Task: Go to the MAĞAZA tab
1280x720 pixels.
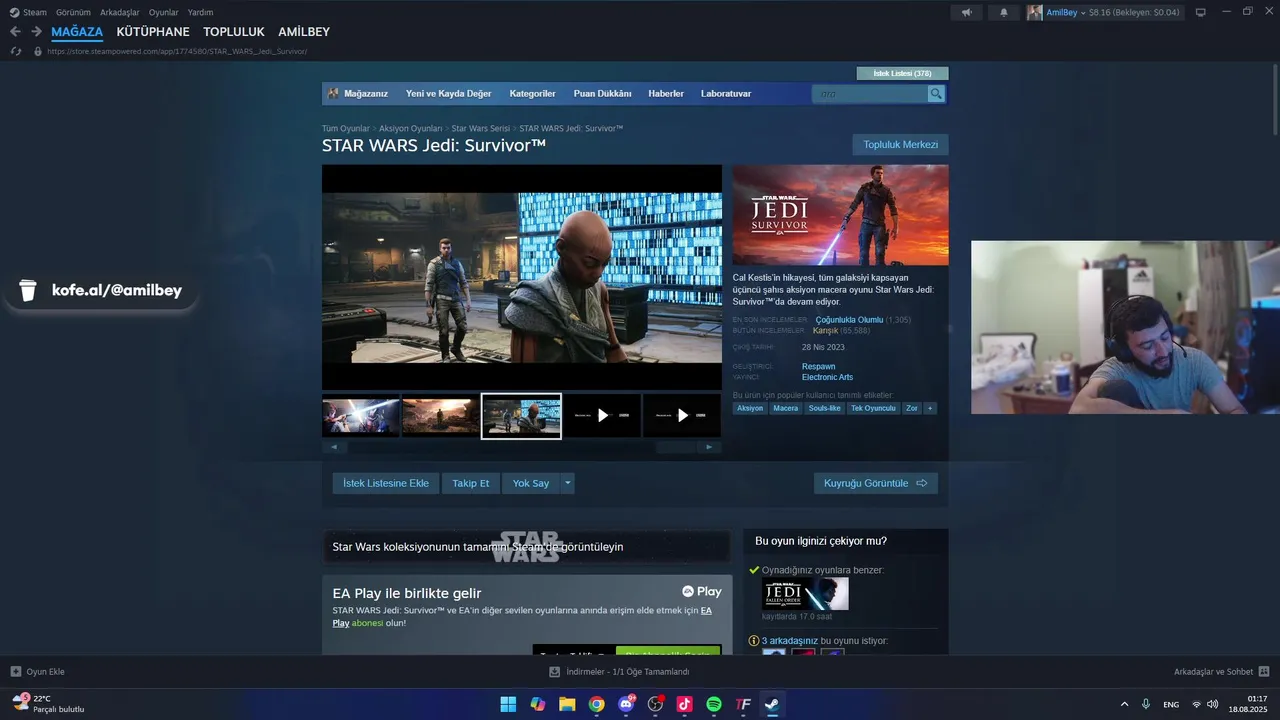Action: tap(77, 32)
